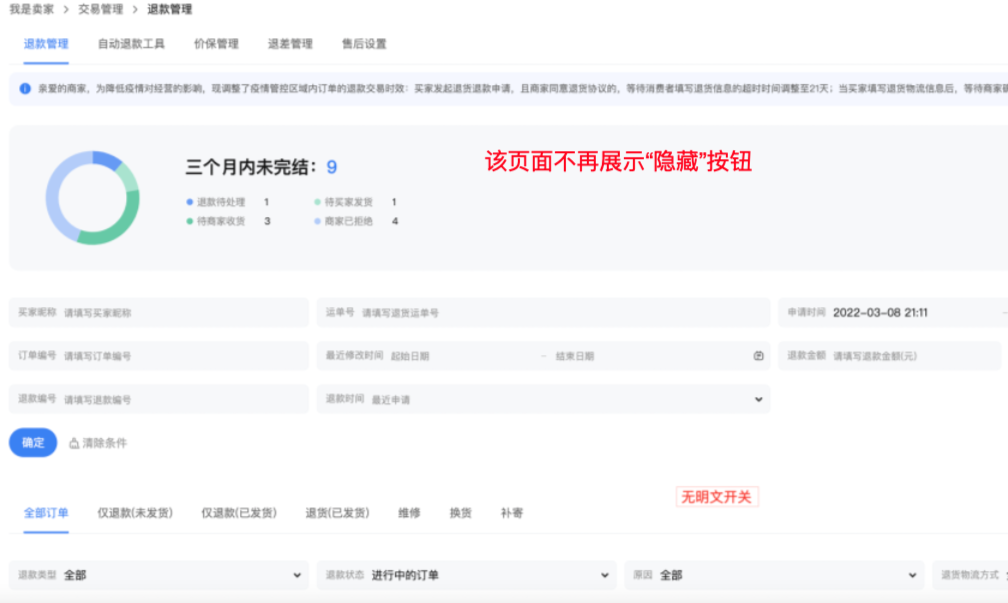This screenshot has width=1008, height=603.
Task: Expand the 退款状态 进行中的订单 dropdown
Action: coord(605,575)
